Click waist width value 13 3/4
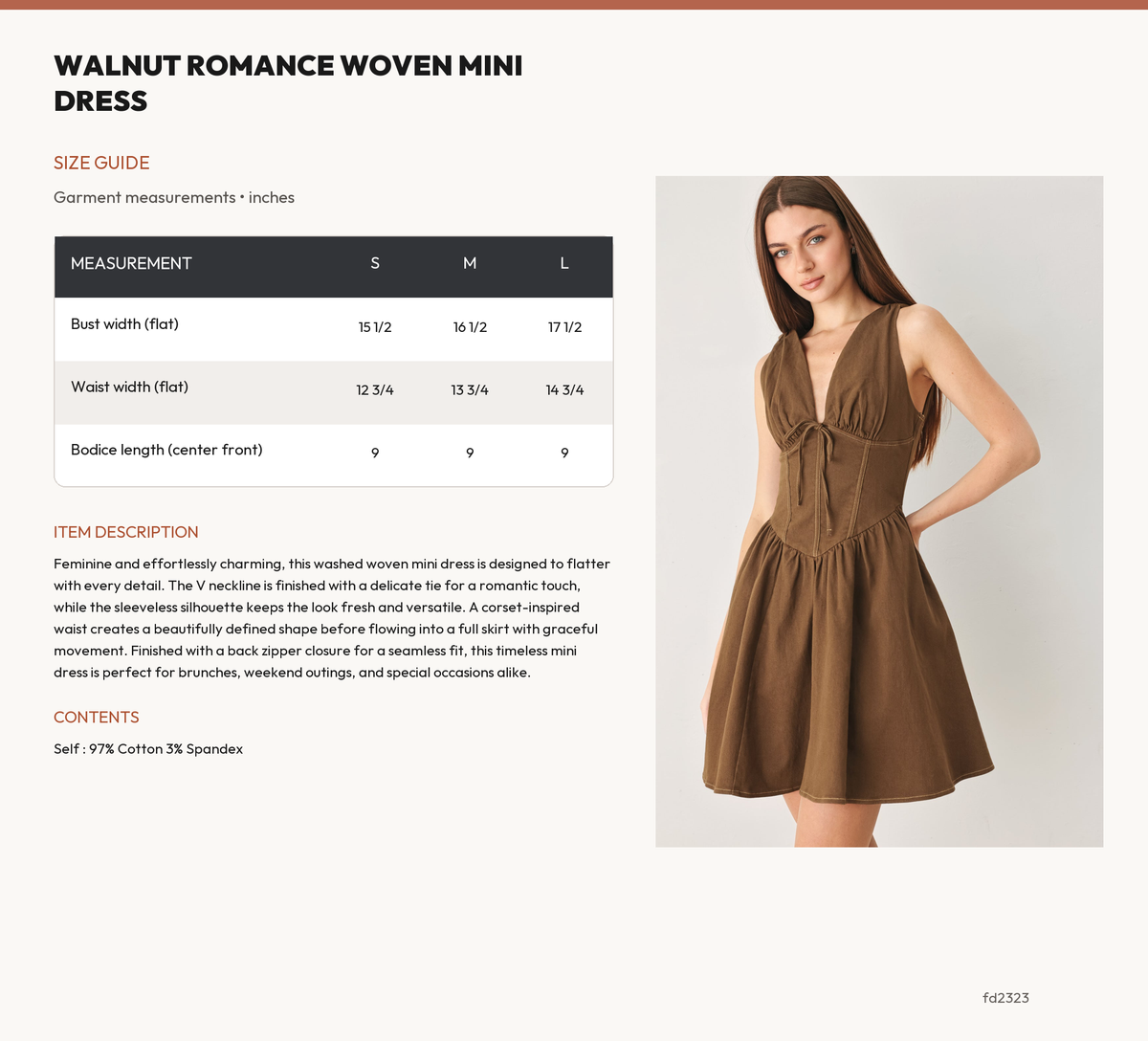 (470, 390)
